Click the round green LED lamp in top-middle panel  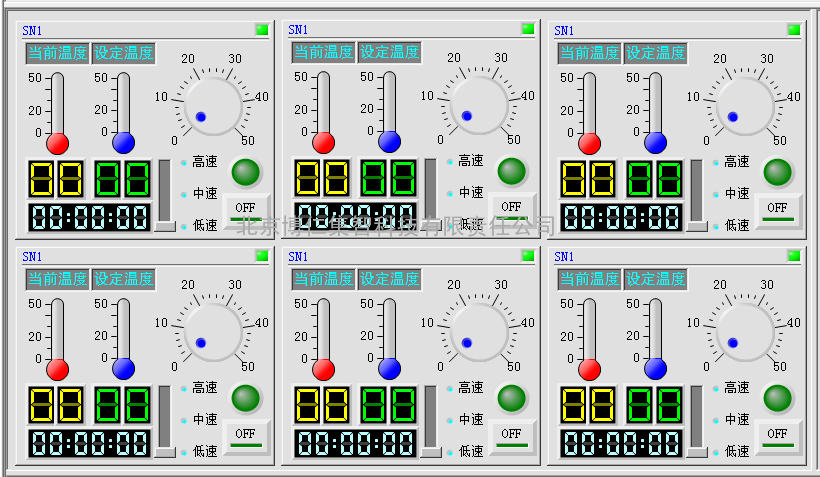[511, 171]
